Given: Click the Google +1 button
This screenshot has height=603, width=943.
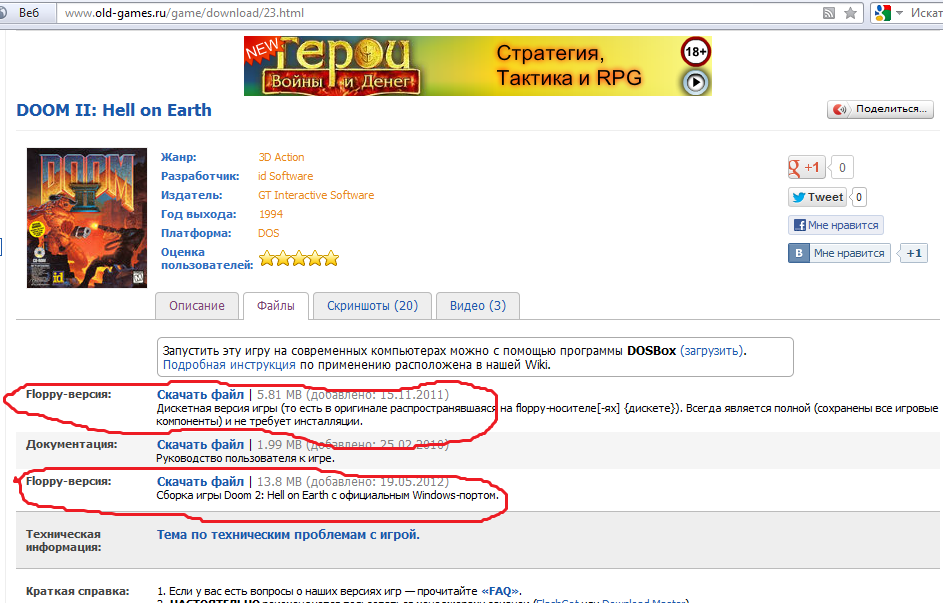Looking at the screenshot, I should tap(806, 168).
